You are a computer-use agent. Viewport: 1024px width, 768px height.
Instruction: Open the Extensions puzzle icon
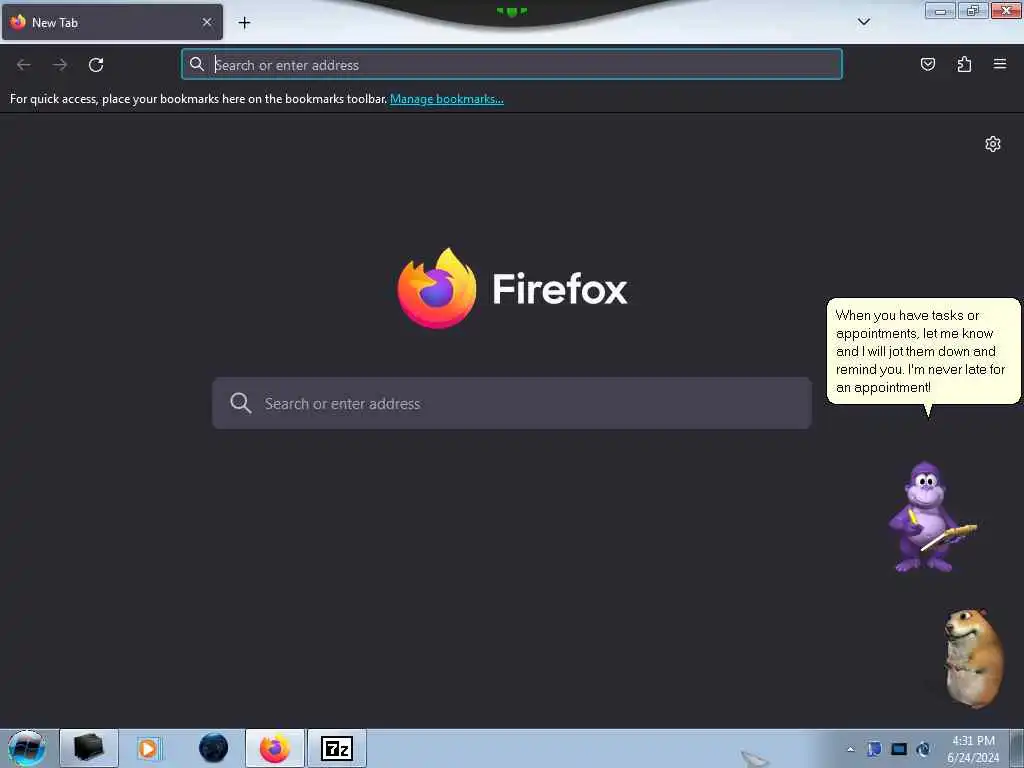pyautogui.click(x=964, y=64)
